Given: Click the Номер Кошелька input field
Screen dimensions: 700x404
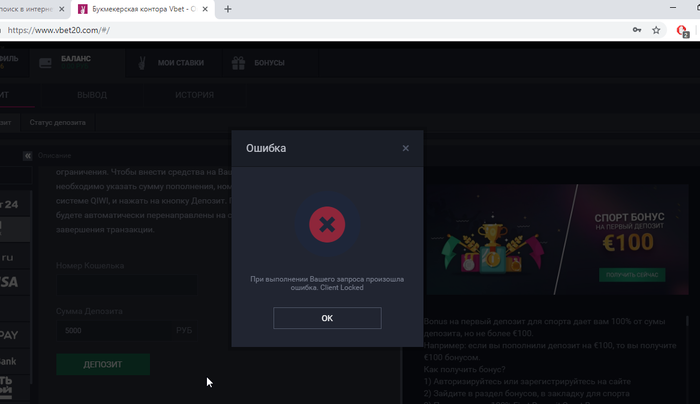Looking at the screenshot, I should click(127, 284).
